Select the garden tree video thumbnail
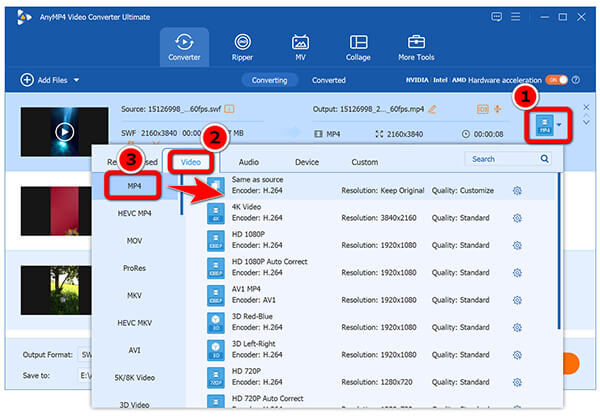This screenshot has height=419, width=600. [x=56, y=290]
